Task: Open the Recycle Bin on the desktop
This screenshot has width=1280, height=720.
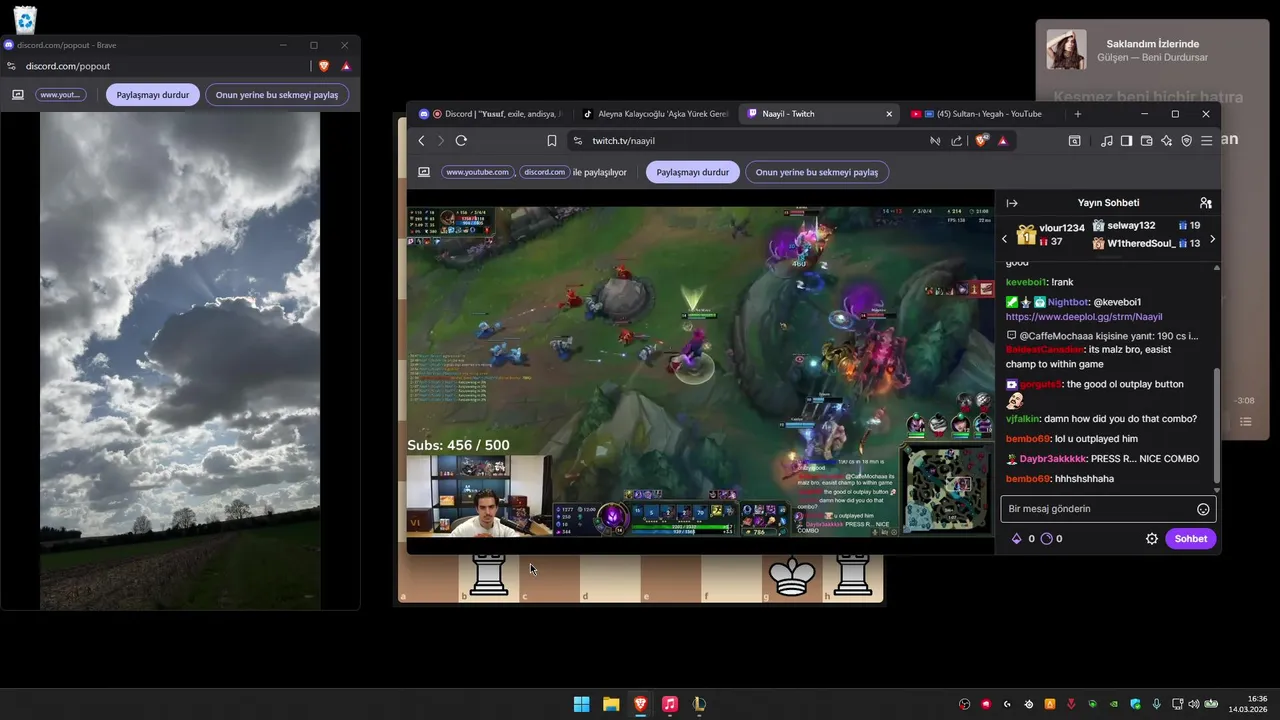Action: coord(25,19)
